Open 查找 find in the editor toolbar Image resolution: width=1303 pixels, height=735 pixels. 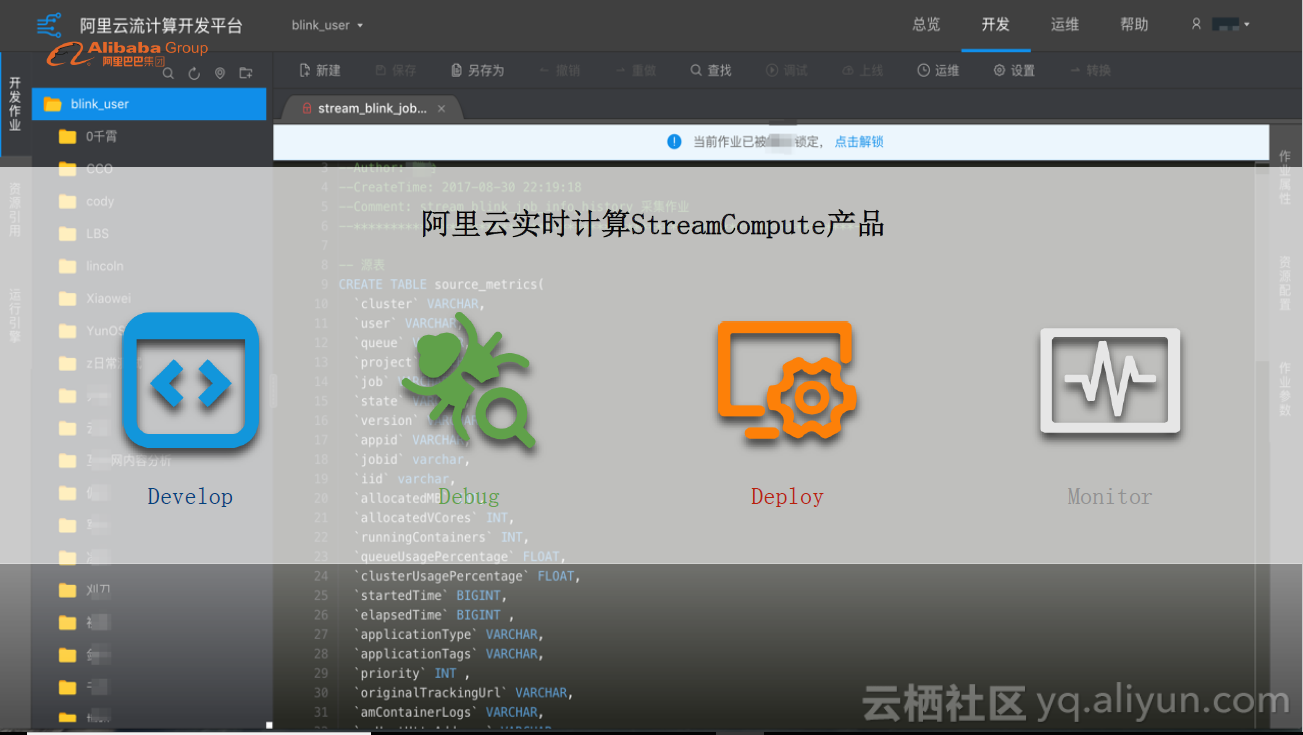click(711, 71)
